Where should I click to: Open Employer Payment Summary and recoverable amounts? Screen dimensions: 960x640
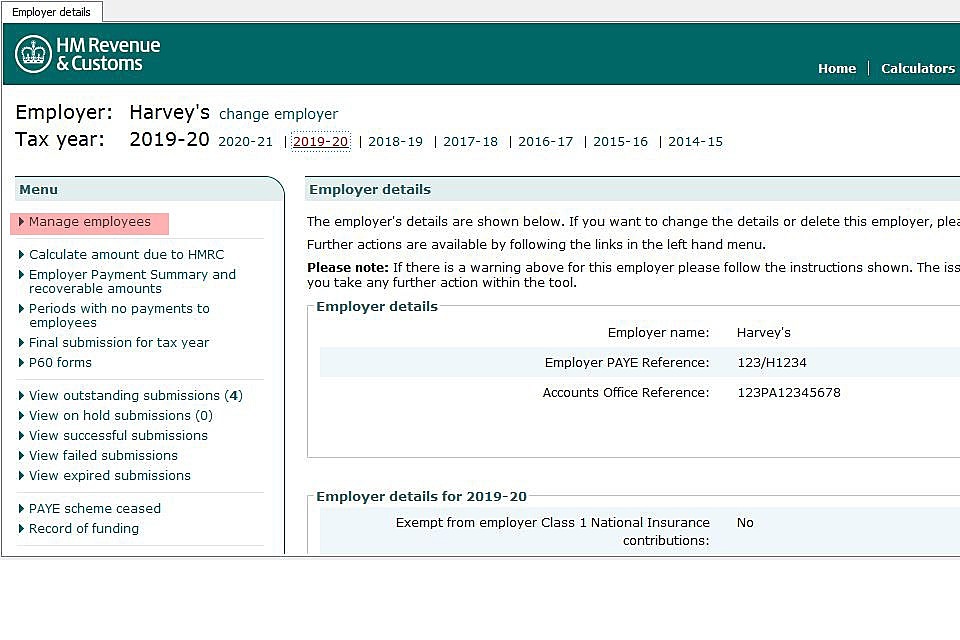tap(132, 281)
